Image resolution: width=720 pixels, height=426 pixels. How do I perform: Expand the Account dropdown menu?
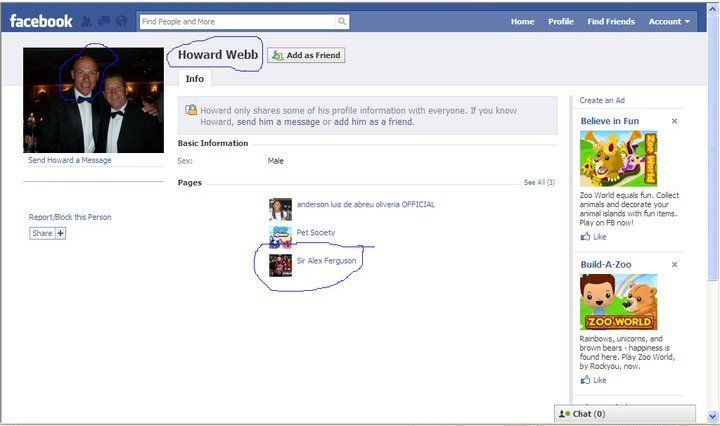669,21
